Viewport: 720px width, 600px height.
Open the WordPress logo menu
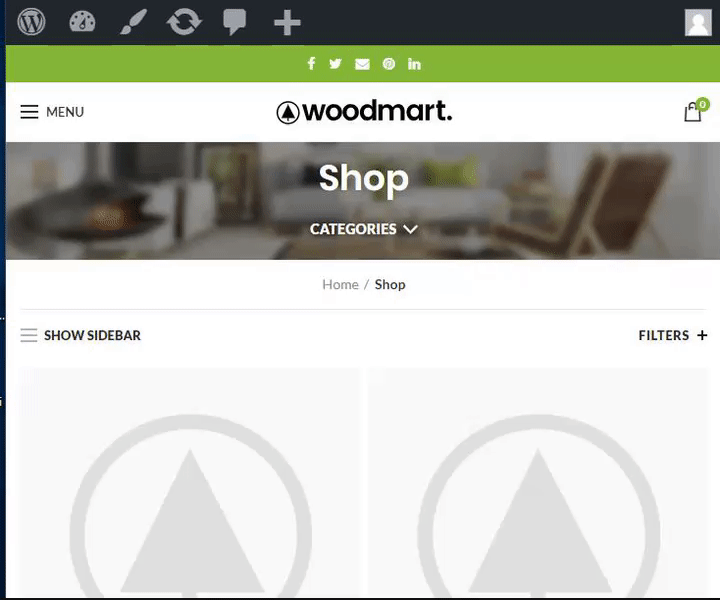click(x=31, y=22)
